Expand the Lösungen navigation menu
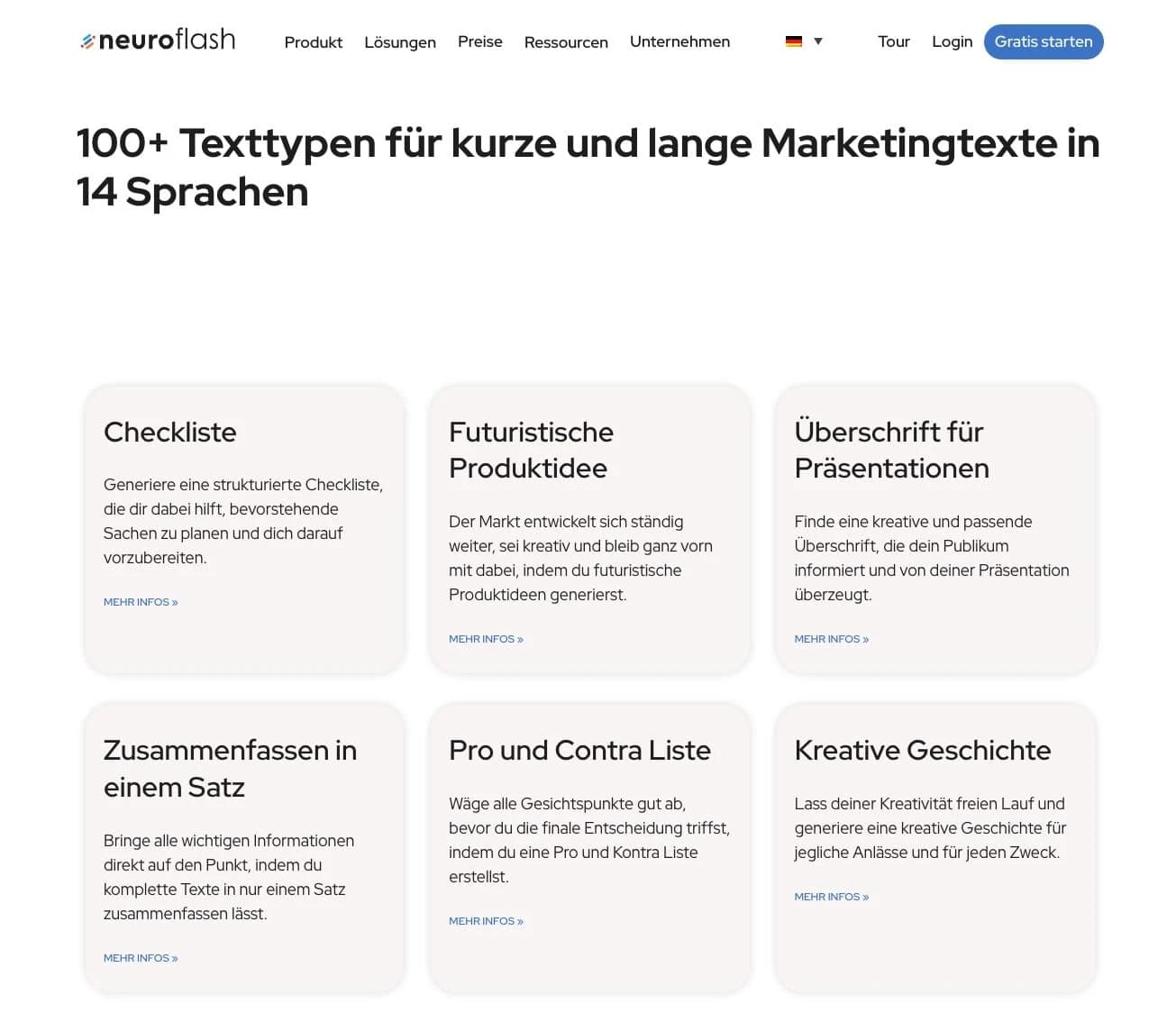Screen dimensions: 1176x1013 click(x=399, y=41)
